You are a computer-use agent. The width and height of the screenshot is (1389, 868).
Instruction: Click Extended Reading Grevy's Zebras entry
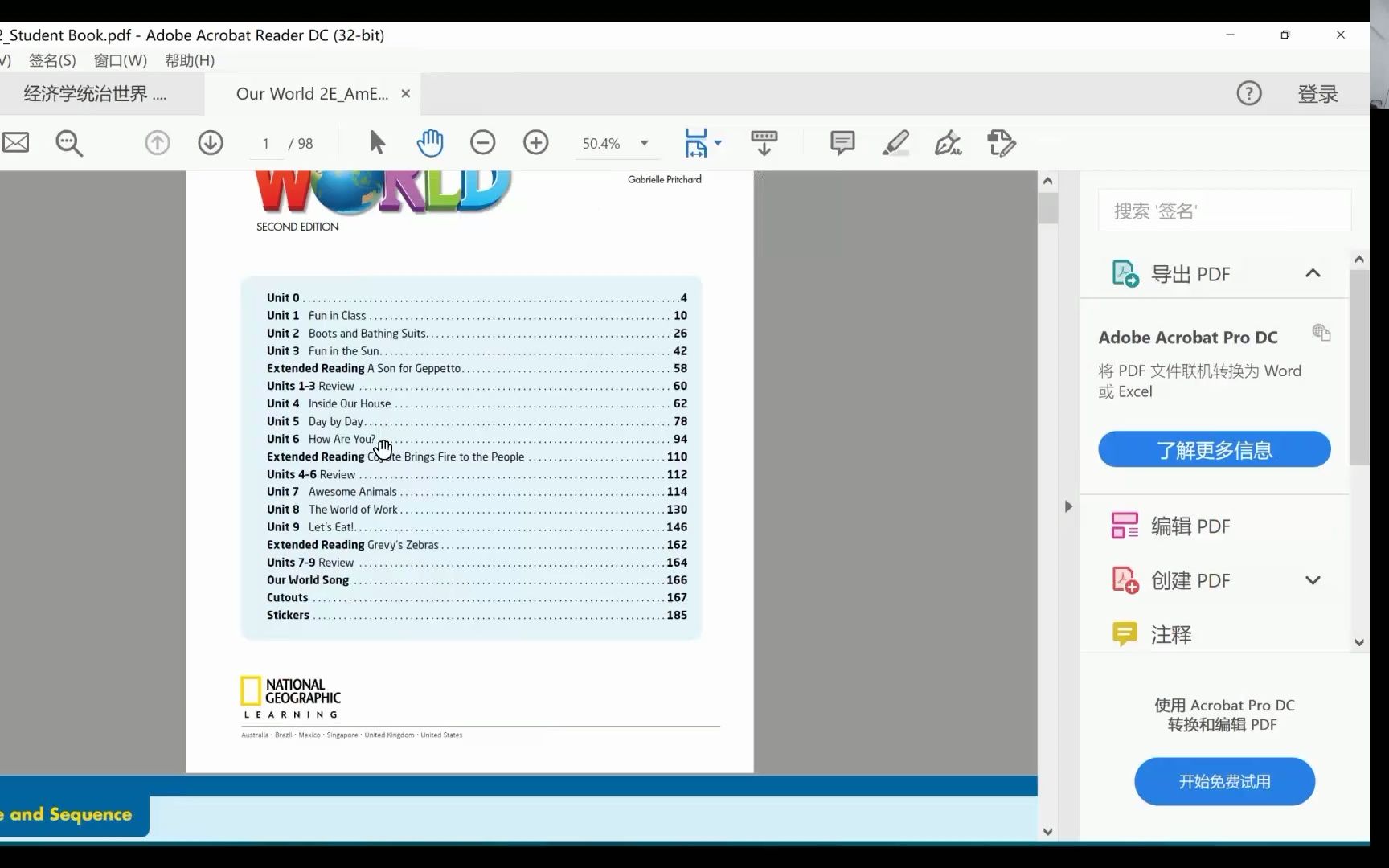477,545
